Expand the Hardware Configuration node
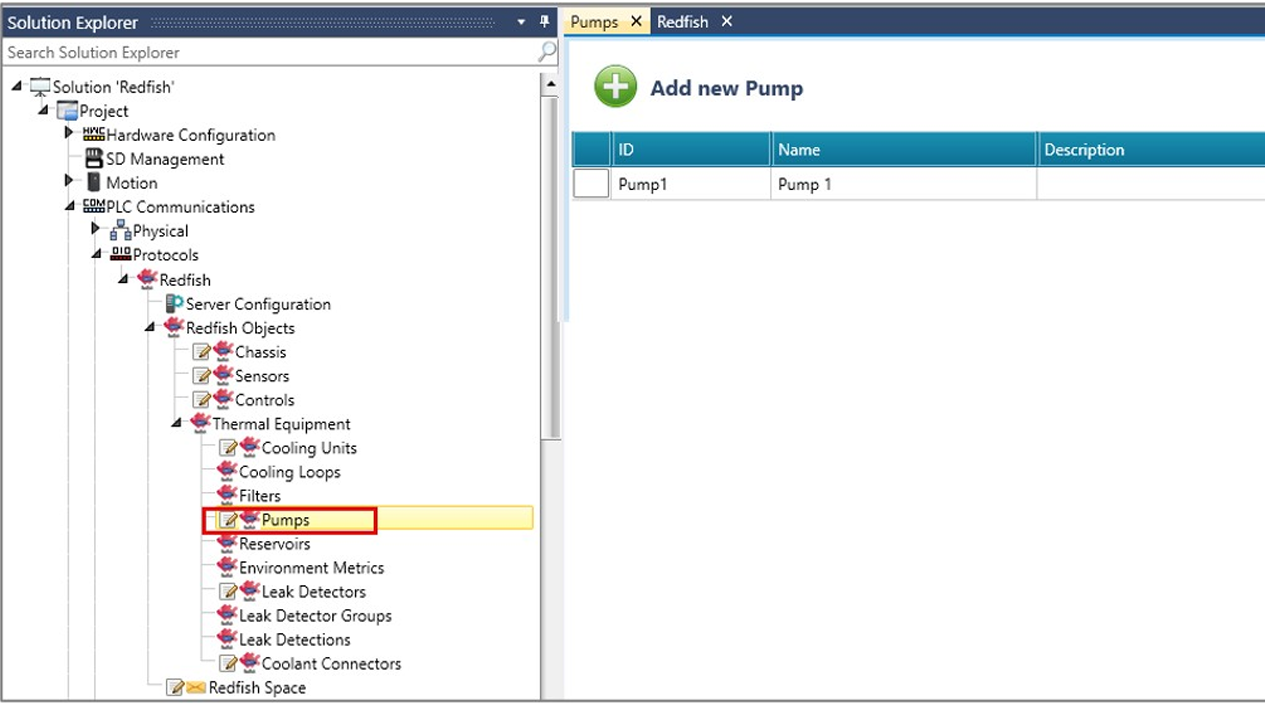The image size is (1267, 703). pyautogui.click(x=69, y=134)
